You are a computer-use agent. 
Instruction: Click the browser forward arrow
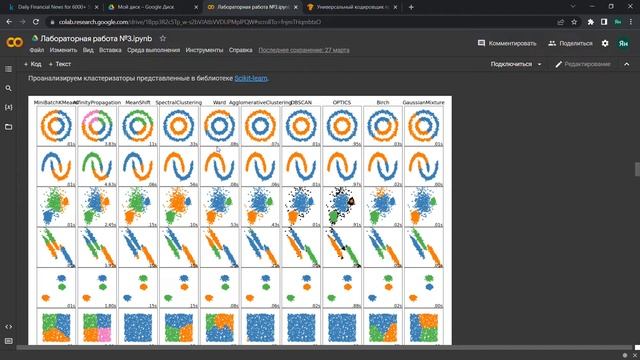click(22, 22)
